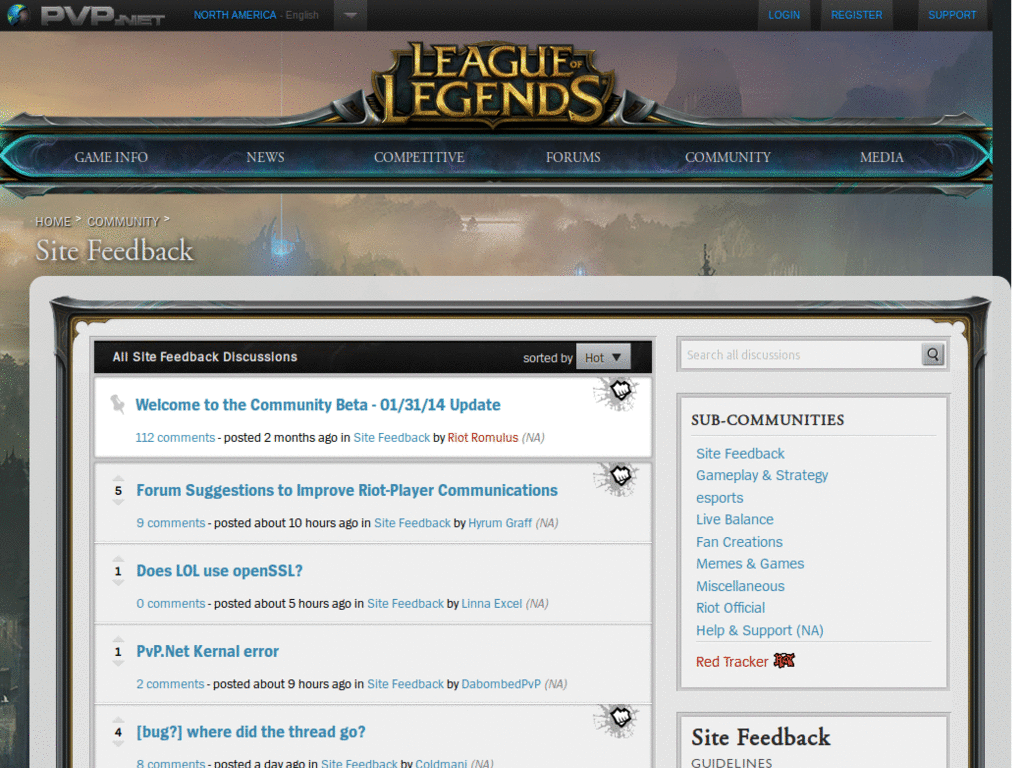The height and width of the screenshot is (768, 1024).
Task: Open the FORUMS menu
Action: coord(573,157)
